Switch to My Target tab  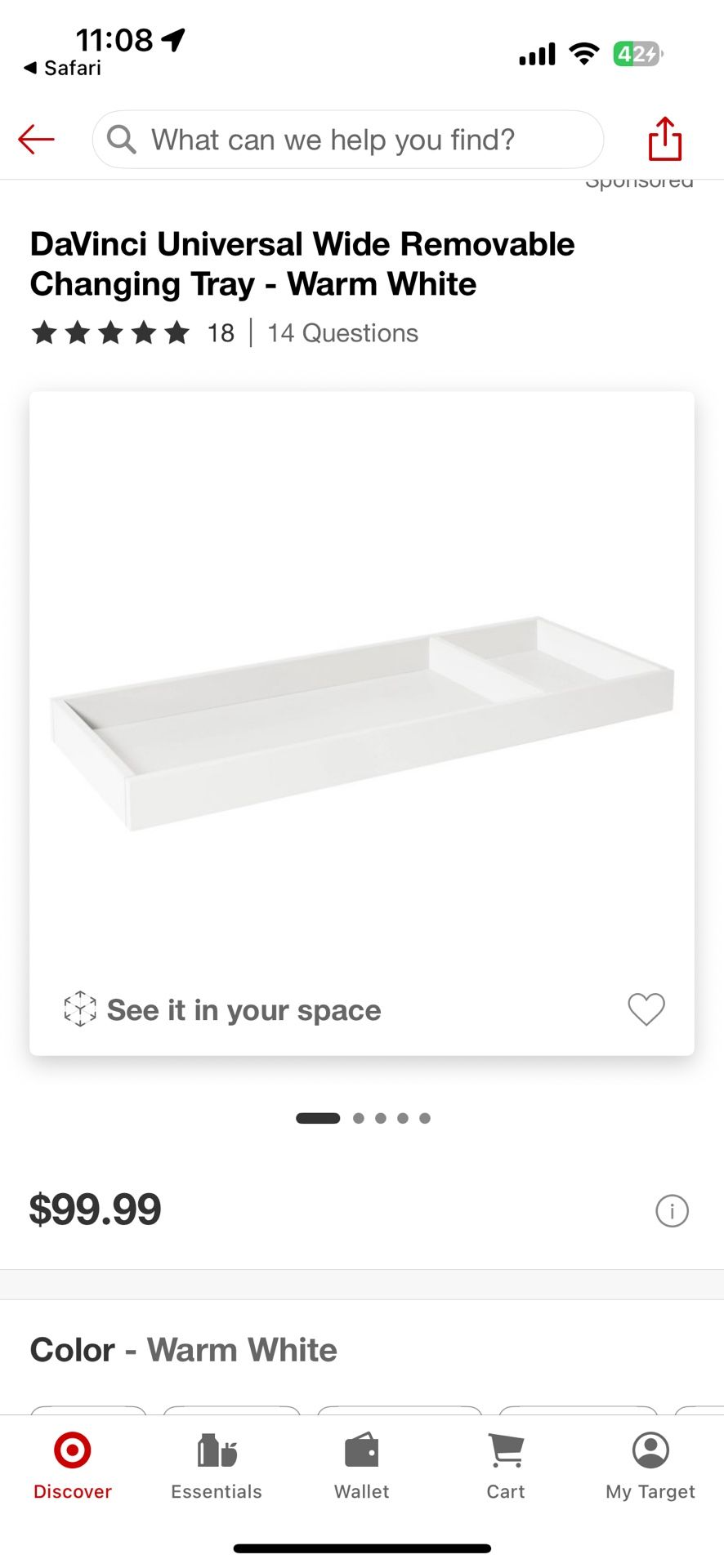coord(650,1465)
